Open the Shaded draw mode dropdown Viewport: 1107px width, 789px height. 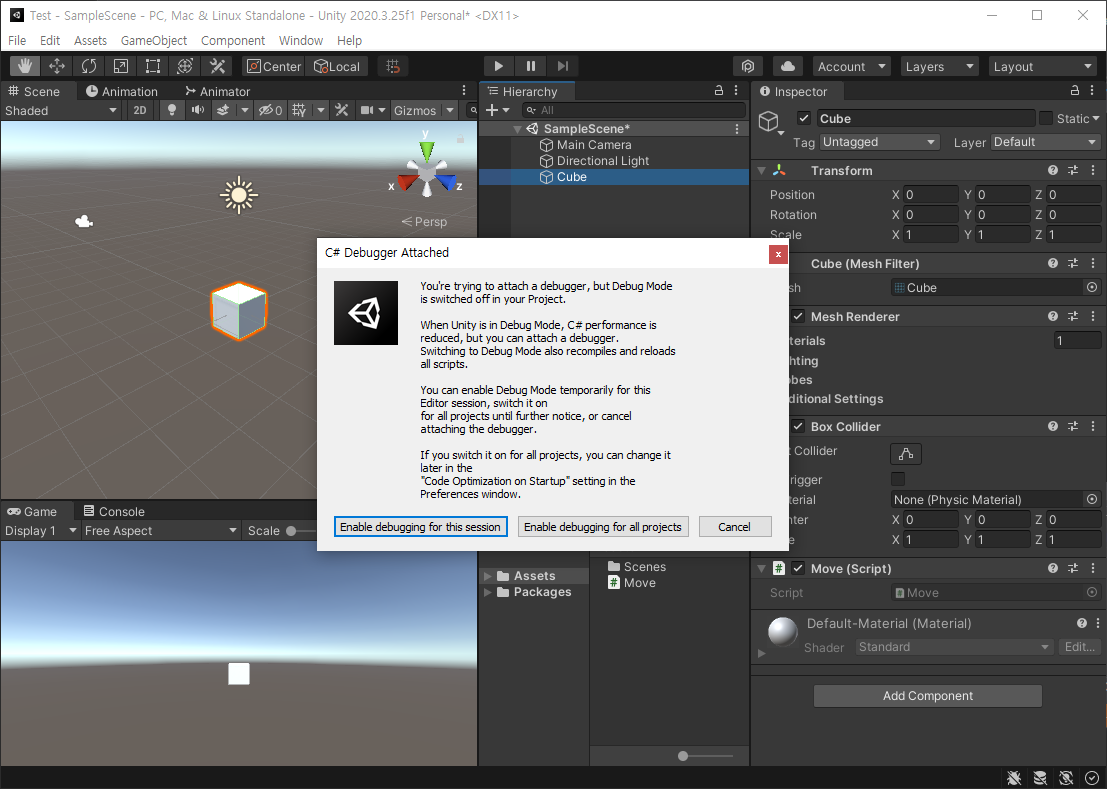tap(61, 110)
